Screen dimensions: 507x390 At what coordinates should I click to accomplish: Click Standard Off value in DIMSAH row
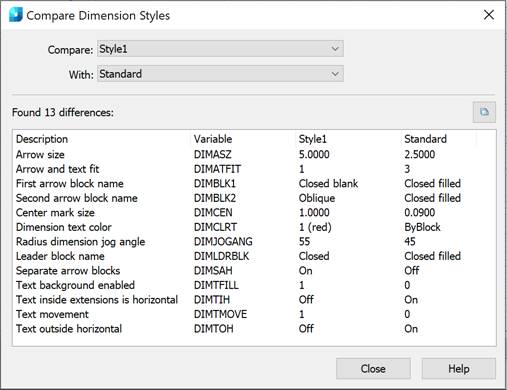[412, 271]
